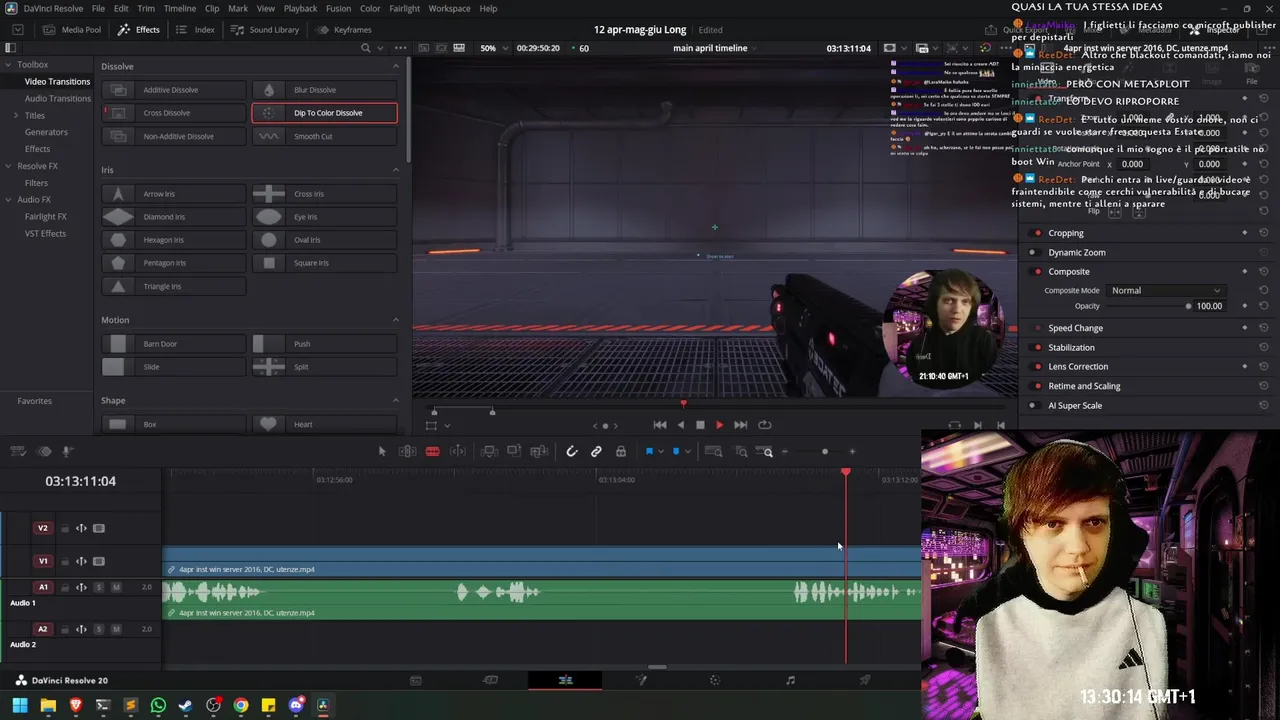The height and width of the screenshot is (720, 1280).
Task: Collapse the Dissolve effects group
Action: click(395, 66)
